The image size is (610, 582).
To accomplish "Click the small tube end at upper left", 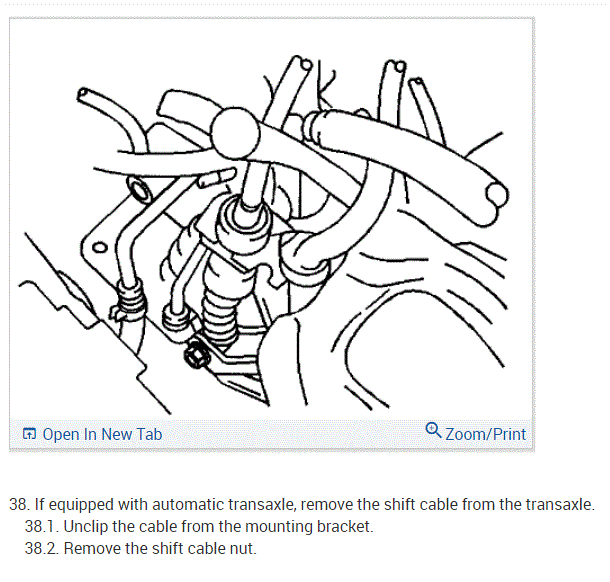I will pyautogui.click(x=82, y=93).
